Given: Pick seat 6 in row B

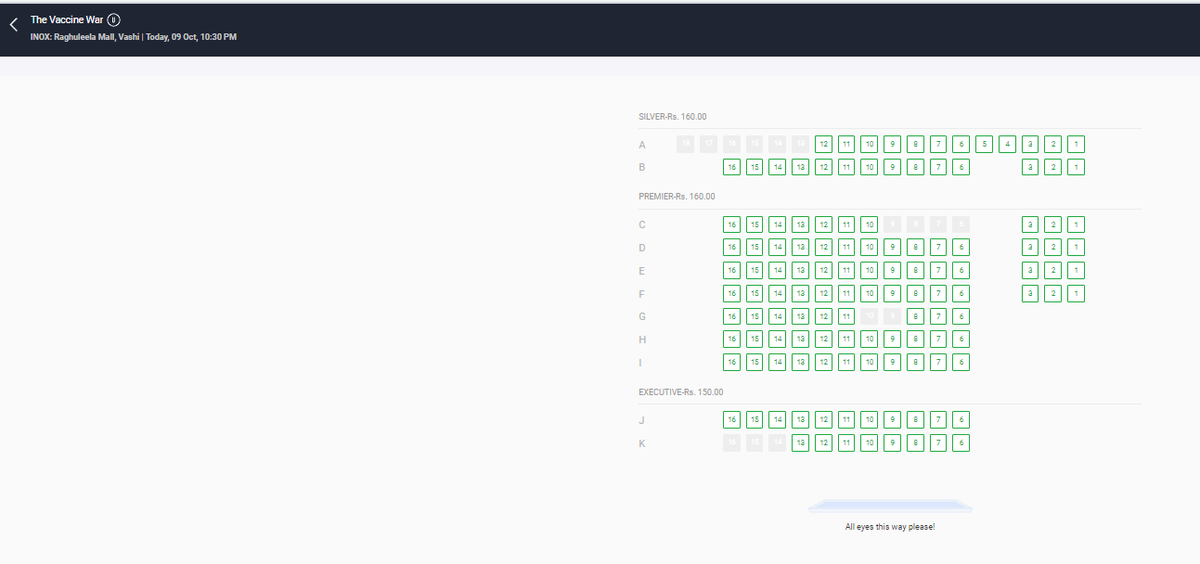Looking at the screenshot, I should 961,167.
